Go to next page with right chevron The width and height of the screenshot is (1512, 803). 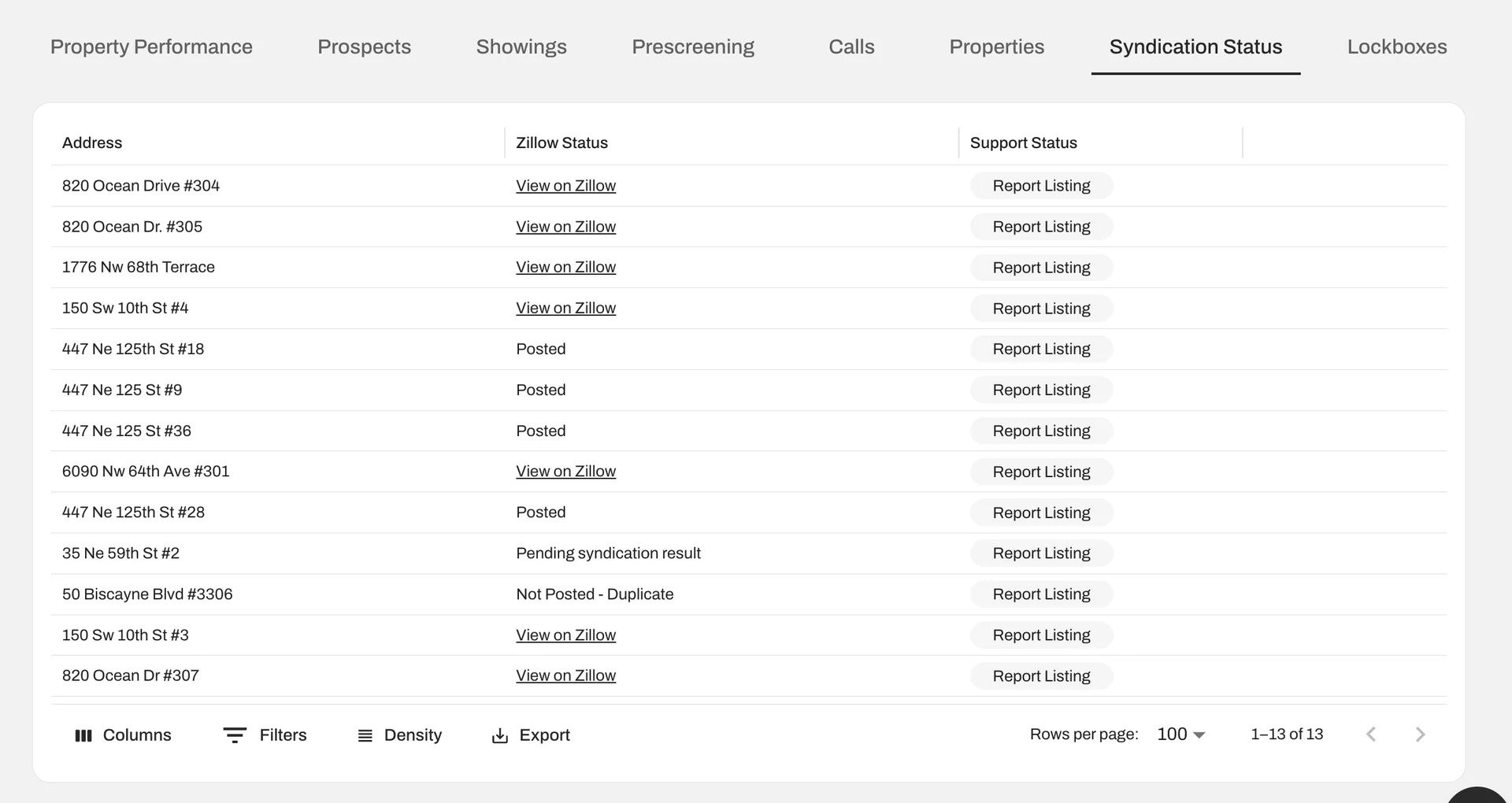tap(1420, 734)
